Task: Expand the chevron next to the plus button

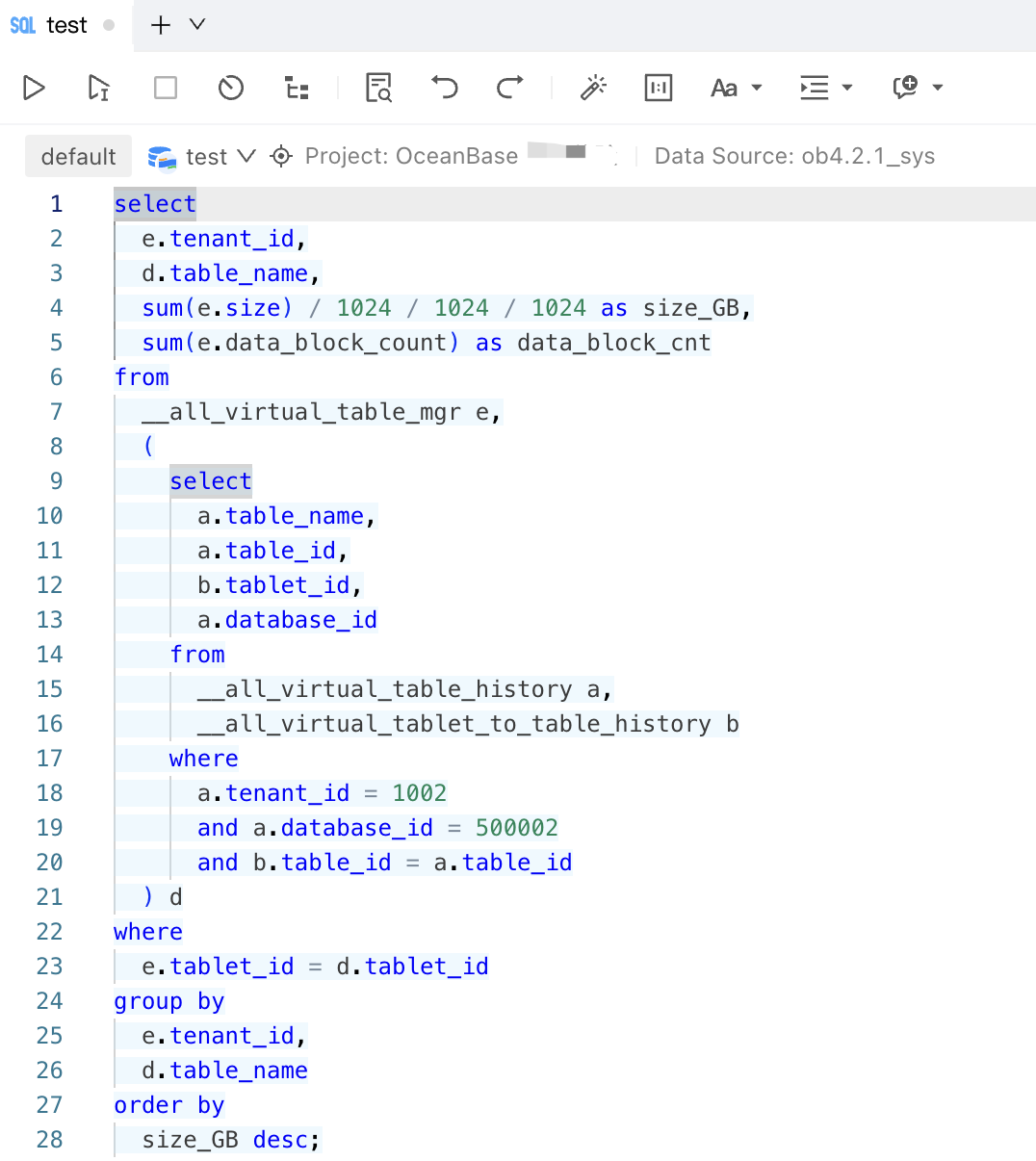Action: (195, 25)
